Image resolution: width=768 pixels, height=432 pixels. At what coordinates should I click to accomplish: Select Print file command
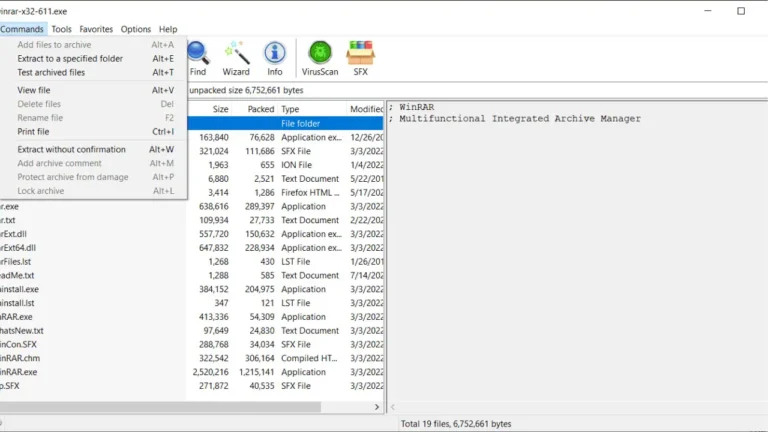point(94,131)
